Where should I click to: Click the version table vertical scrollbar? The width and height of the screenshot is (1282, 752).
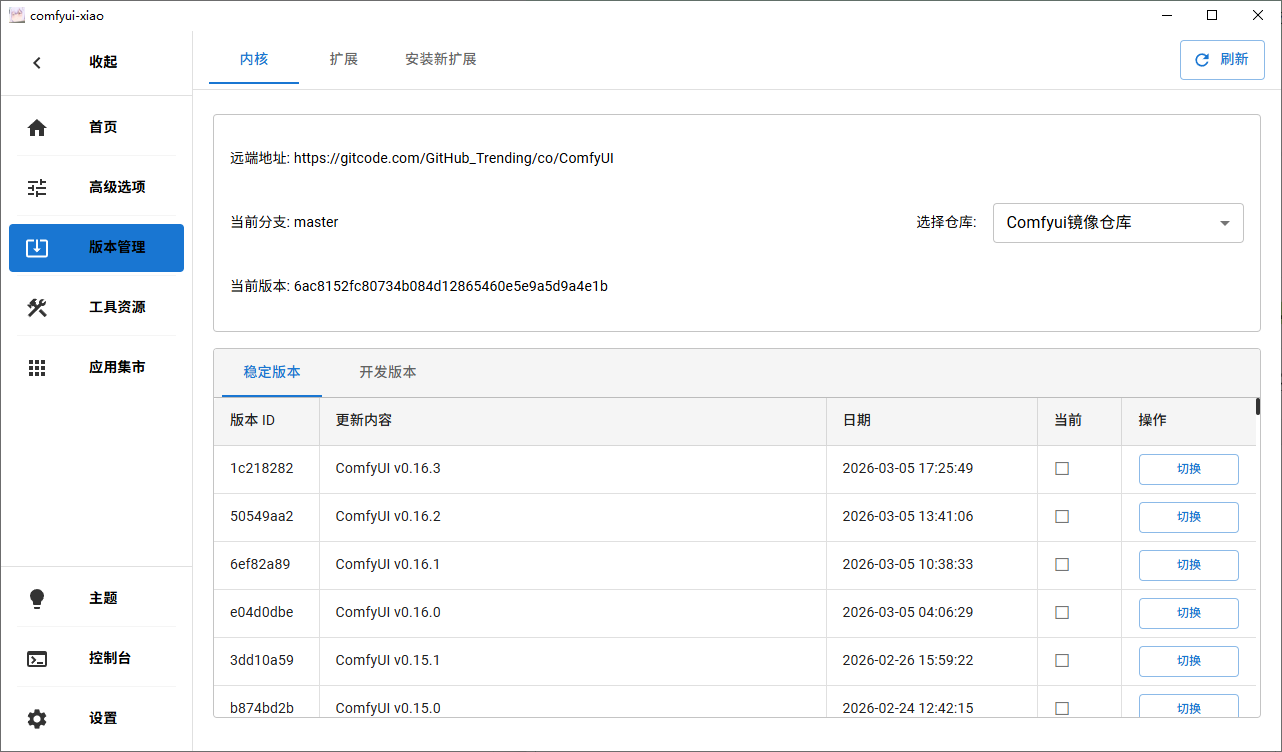point(1257,406)
